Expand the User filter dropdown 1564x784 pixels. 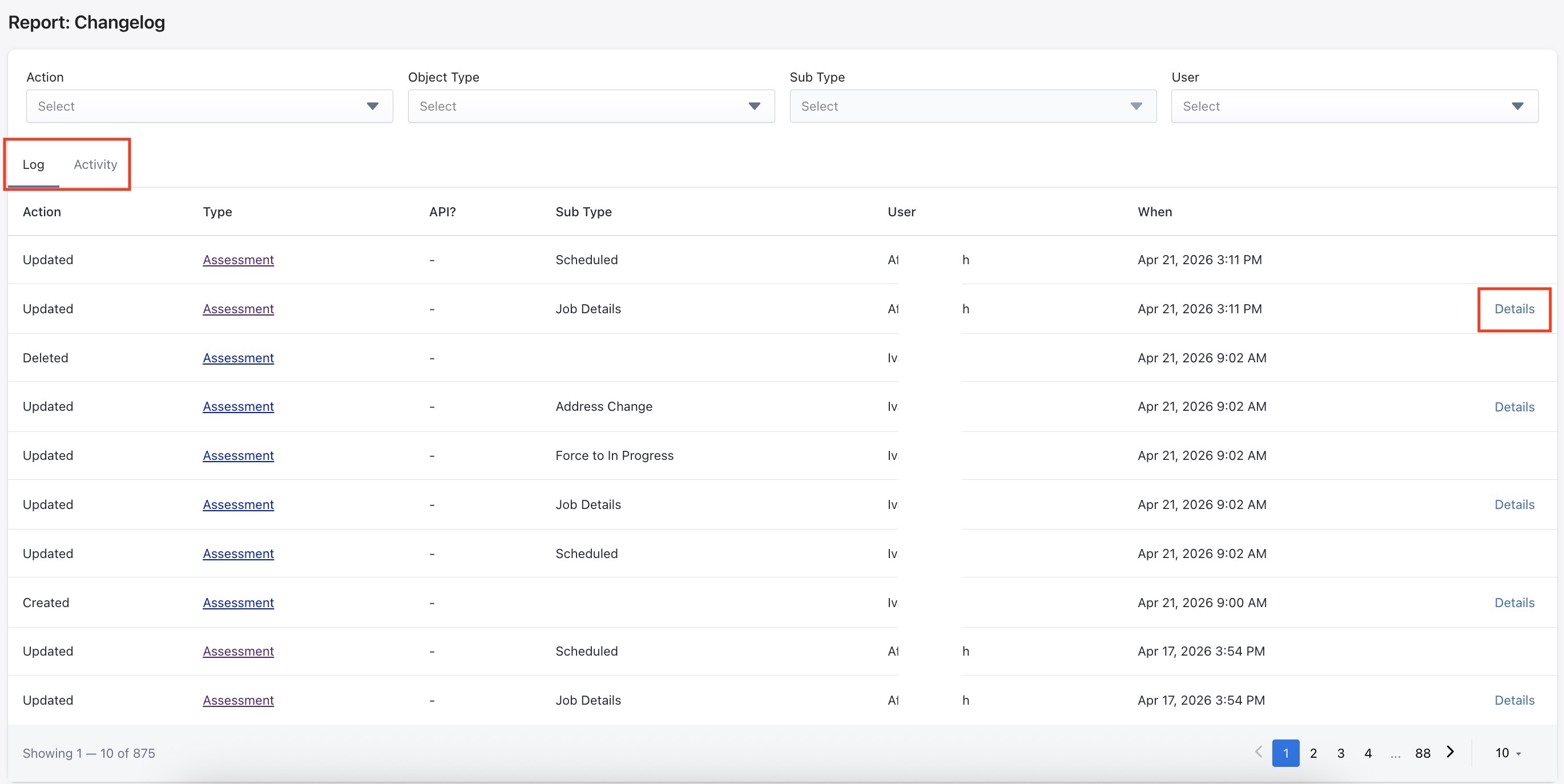pos(1354,106)
